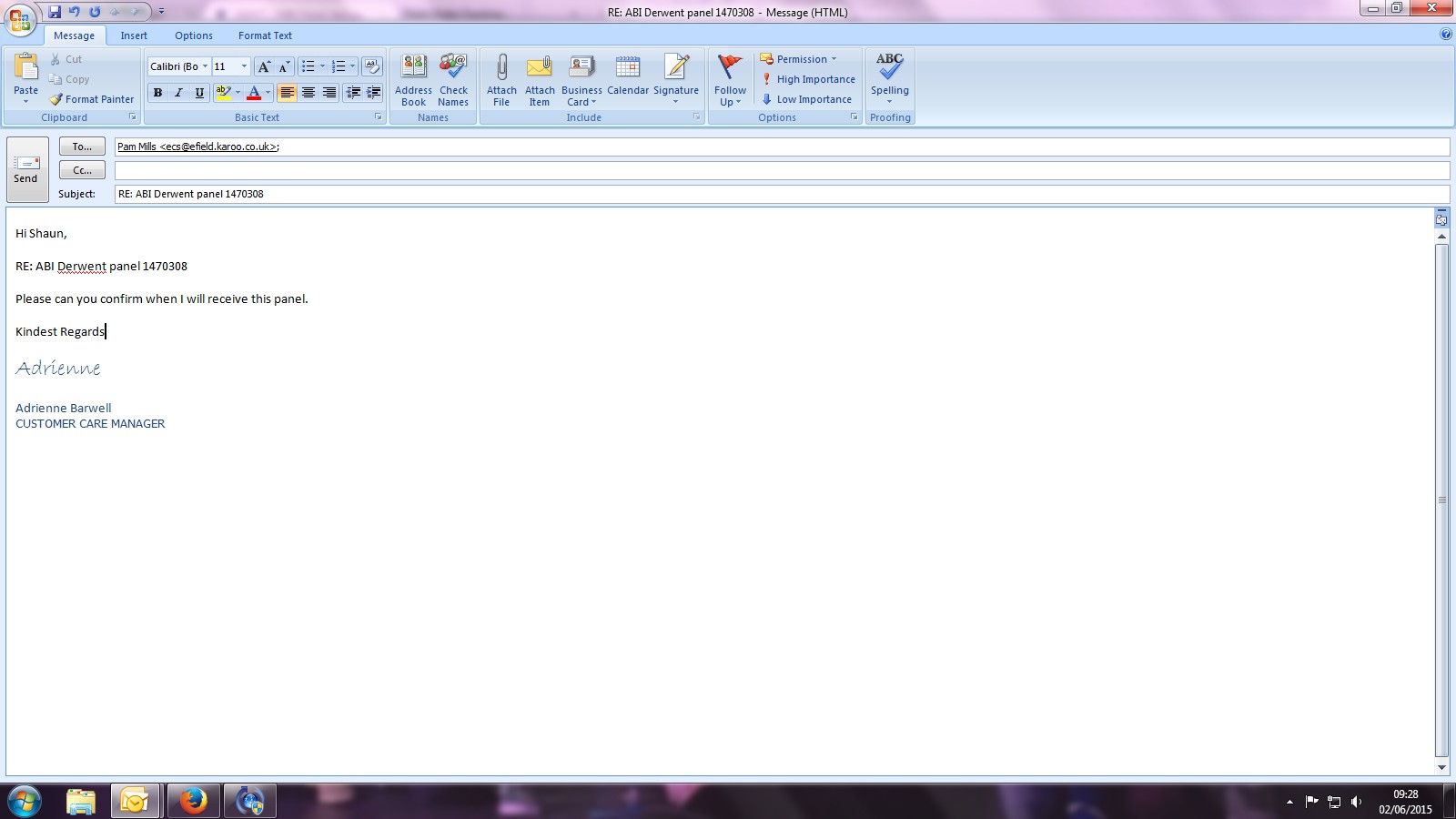Viewport: 1456px width, 819px height.
Task: Mark message as High Importance
Action: (x=807, y=79)
